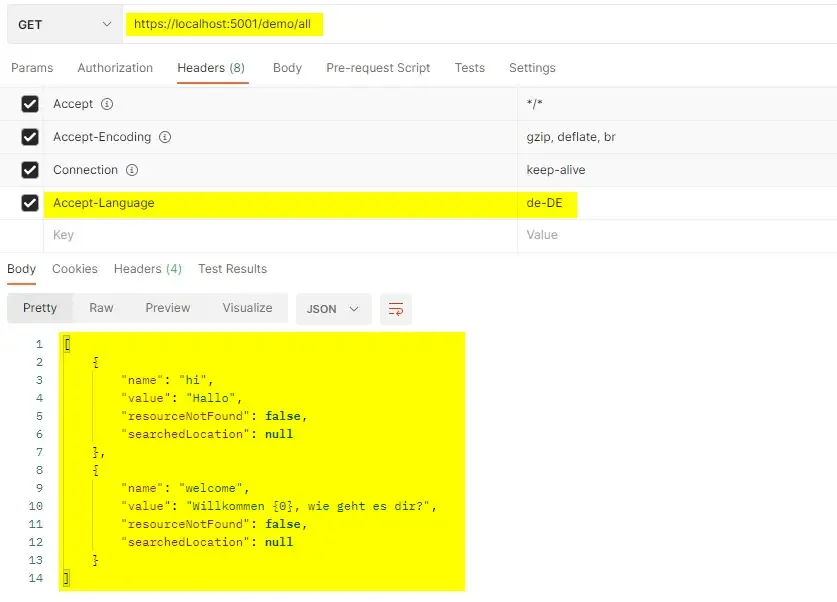
Task: Toggle line wrapping in the response viewer
Action: coord(395,309)
